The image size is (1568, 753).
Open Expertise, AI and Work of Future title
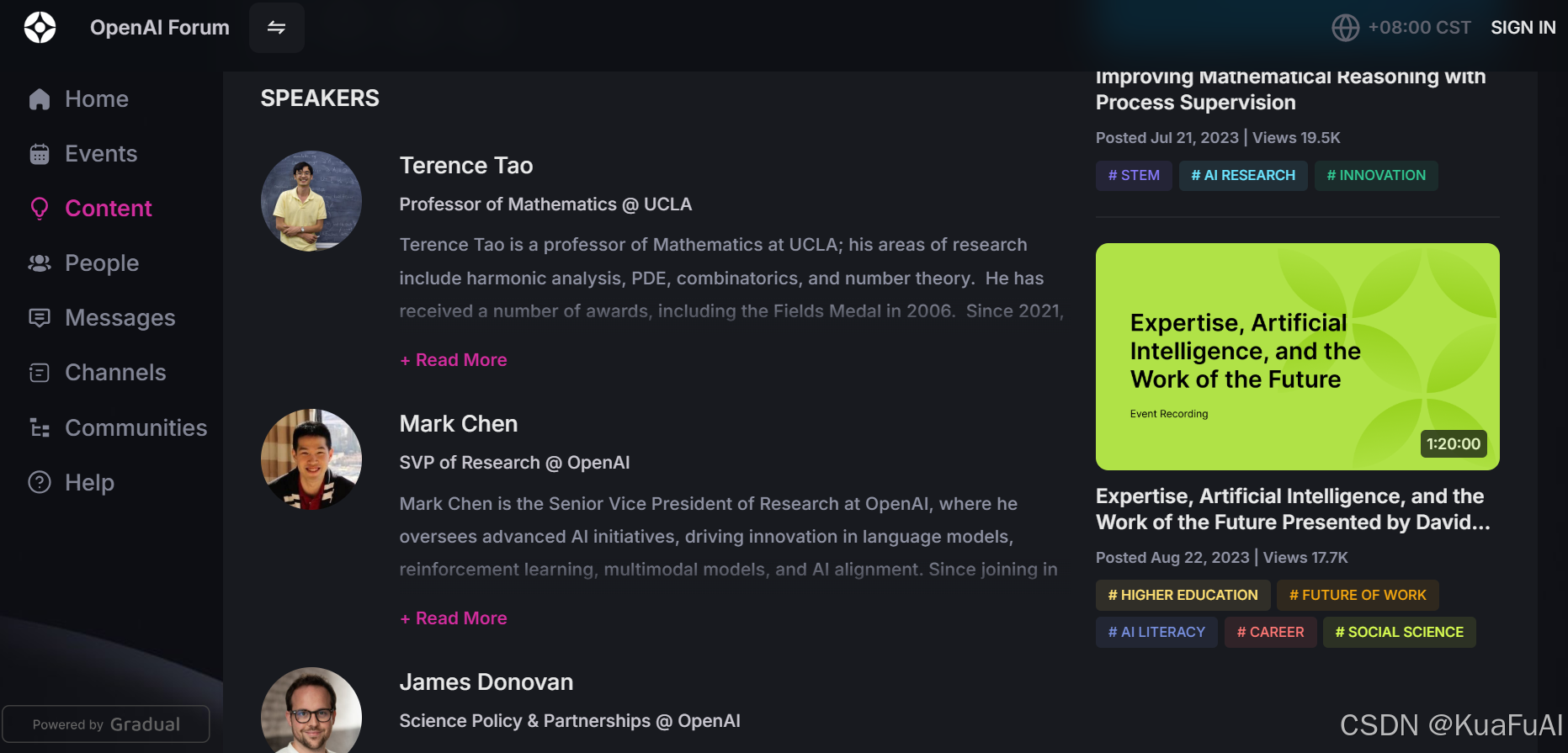(x=1293, y=509)
